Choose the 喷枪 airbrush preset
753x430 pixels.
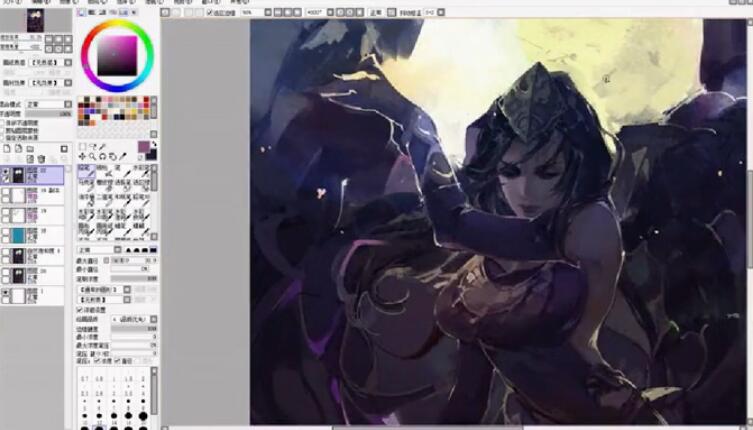(x=104, y=171)
